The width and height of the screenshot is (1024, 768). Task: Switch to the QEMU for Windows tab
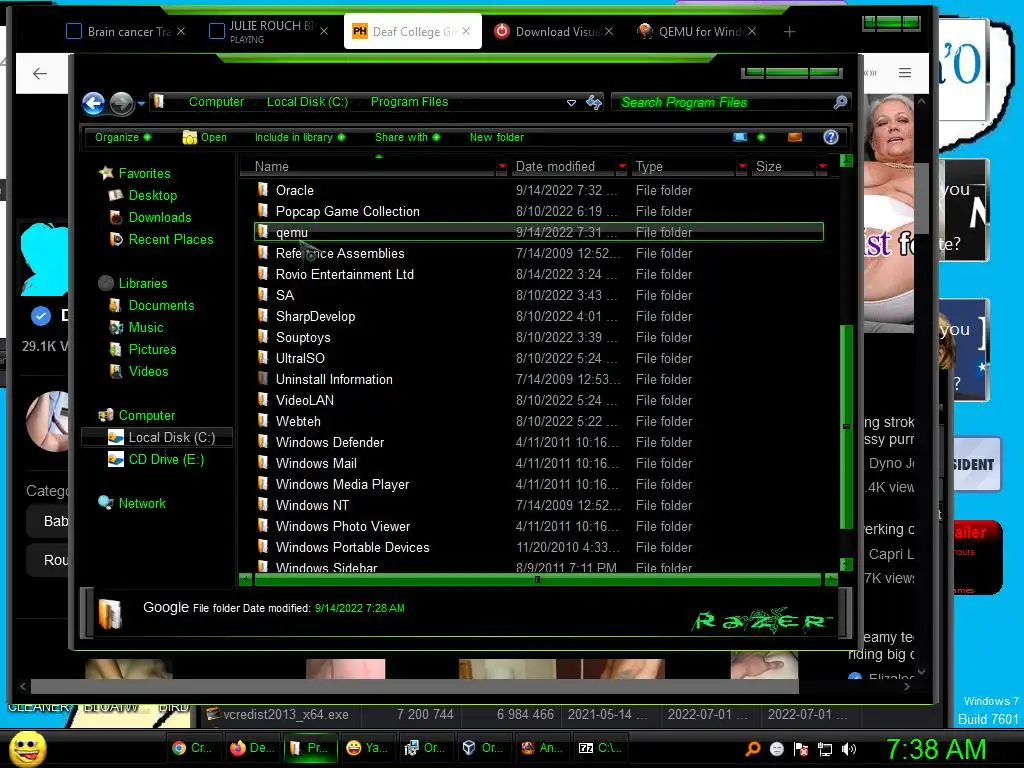697,31
